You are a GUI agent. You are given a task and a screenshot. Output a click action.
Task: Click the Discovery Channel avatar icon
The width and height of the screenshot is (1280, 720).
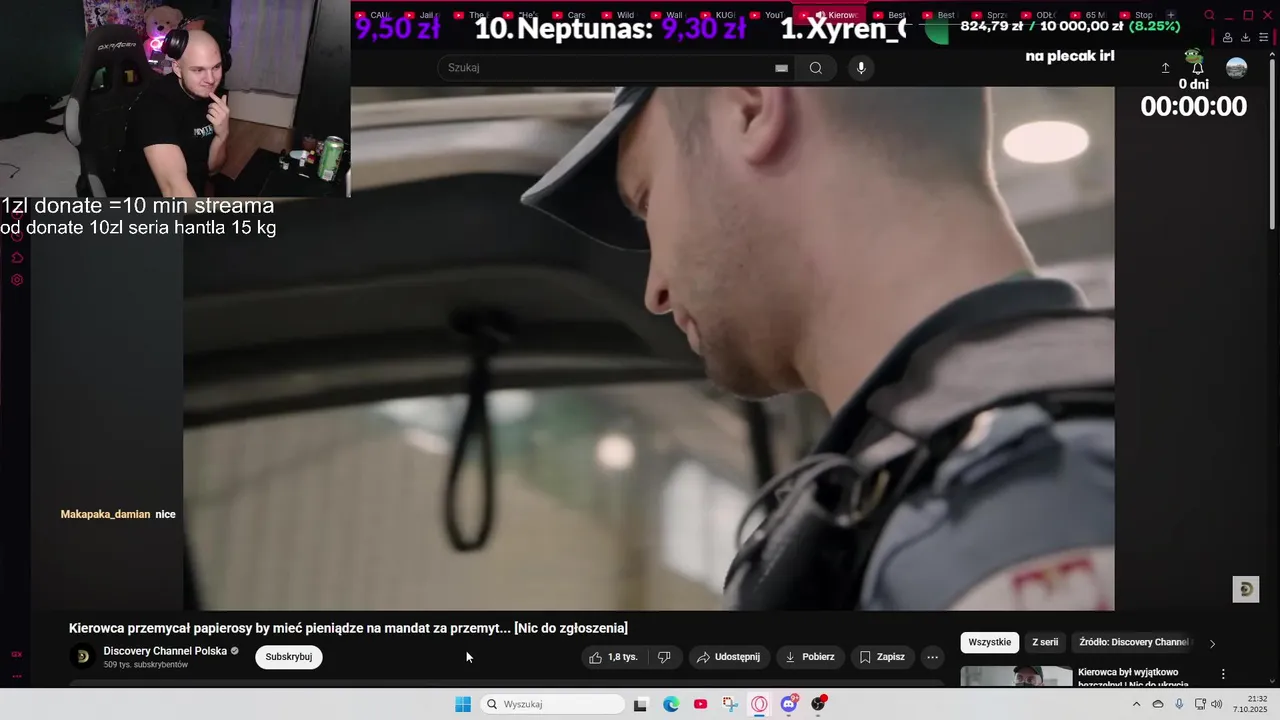(83, 657)
